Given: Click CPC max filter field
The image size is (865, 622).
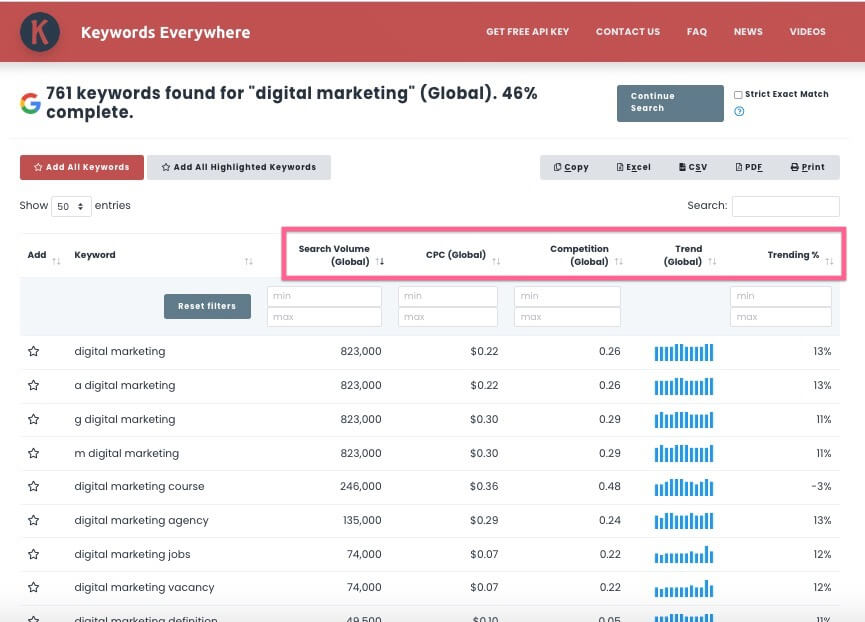Looking at the screenshot, I should click(x=448, y=317).
